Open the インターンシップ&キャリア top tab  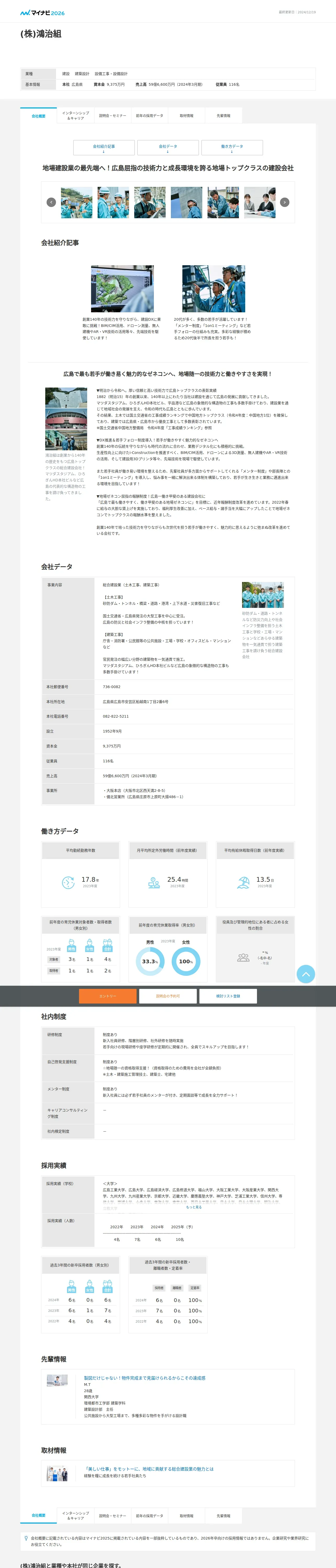[76, 116]
